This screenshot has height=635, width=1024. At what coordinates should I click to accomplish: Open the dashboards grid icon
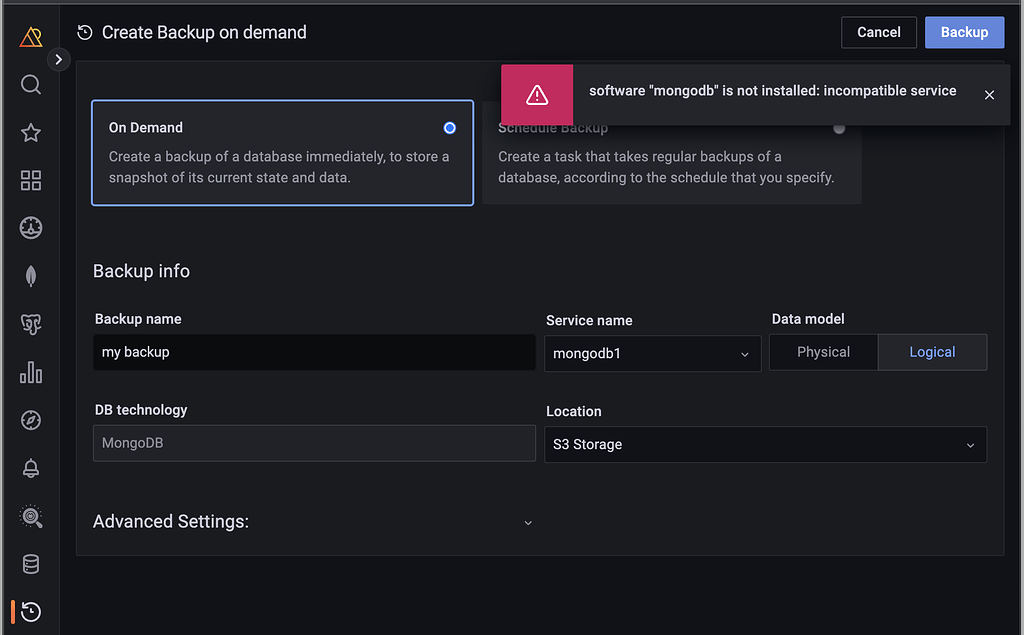point(31,181)
